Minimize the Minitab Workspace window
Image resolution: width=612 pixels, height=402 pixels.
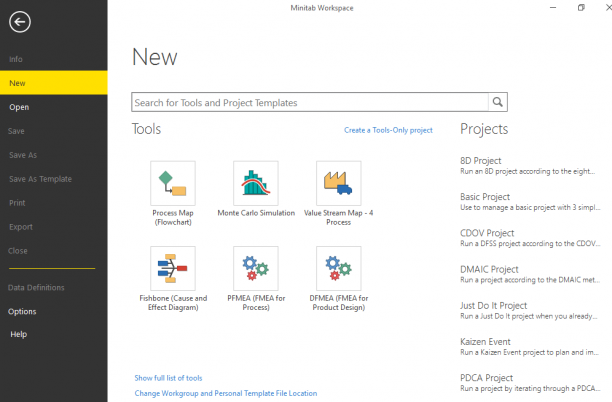(553, 8)
